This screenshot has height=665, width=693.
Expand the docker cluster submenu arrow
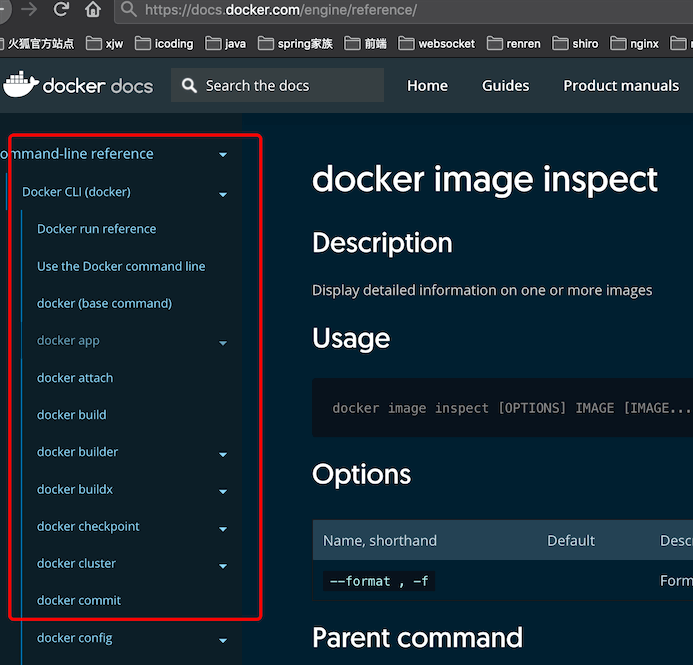pyautogui.click(x=223, y=566)
